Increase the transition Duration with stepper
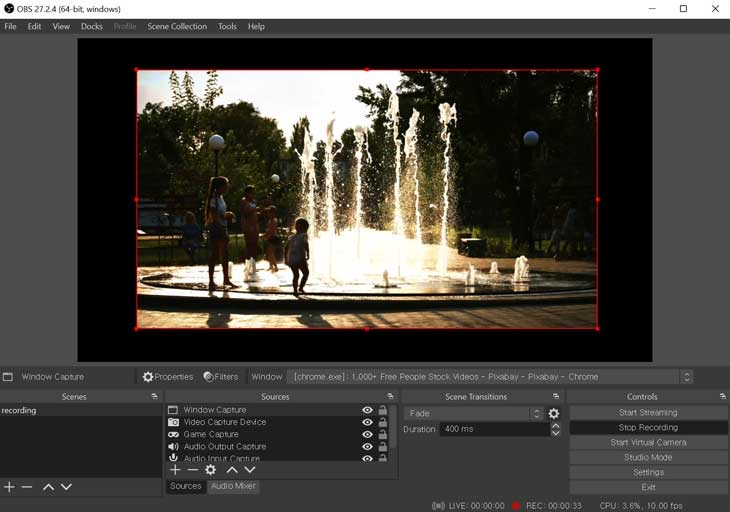 (555, 426)
